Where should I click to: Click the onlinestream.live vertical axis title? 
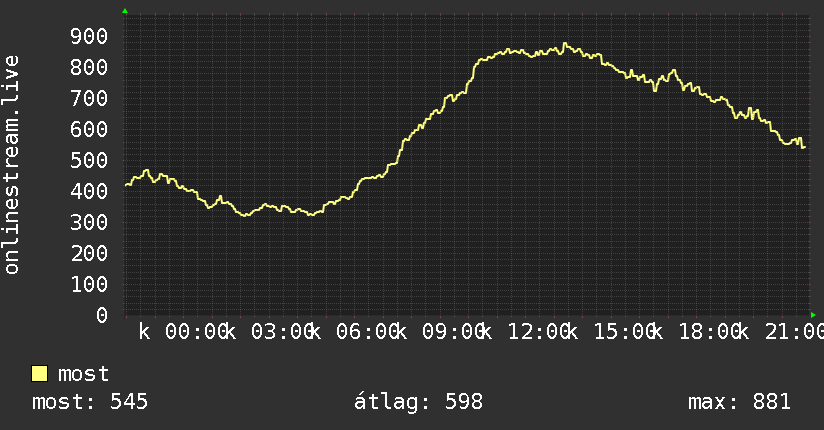[x=12, y=165]
